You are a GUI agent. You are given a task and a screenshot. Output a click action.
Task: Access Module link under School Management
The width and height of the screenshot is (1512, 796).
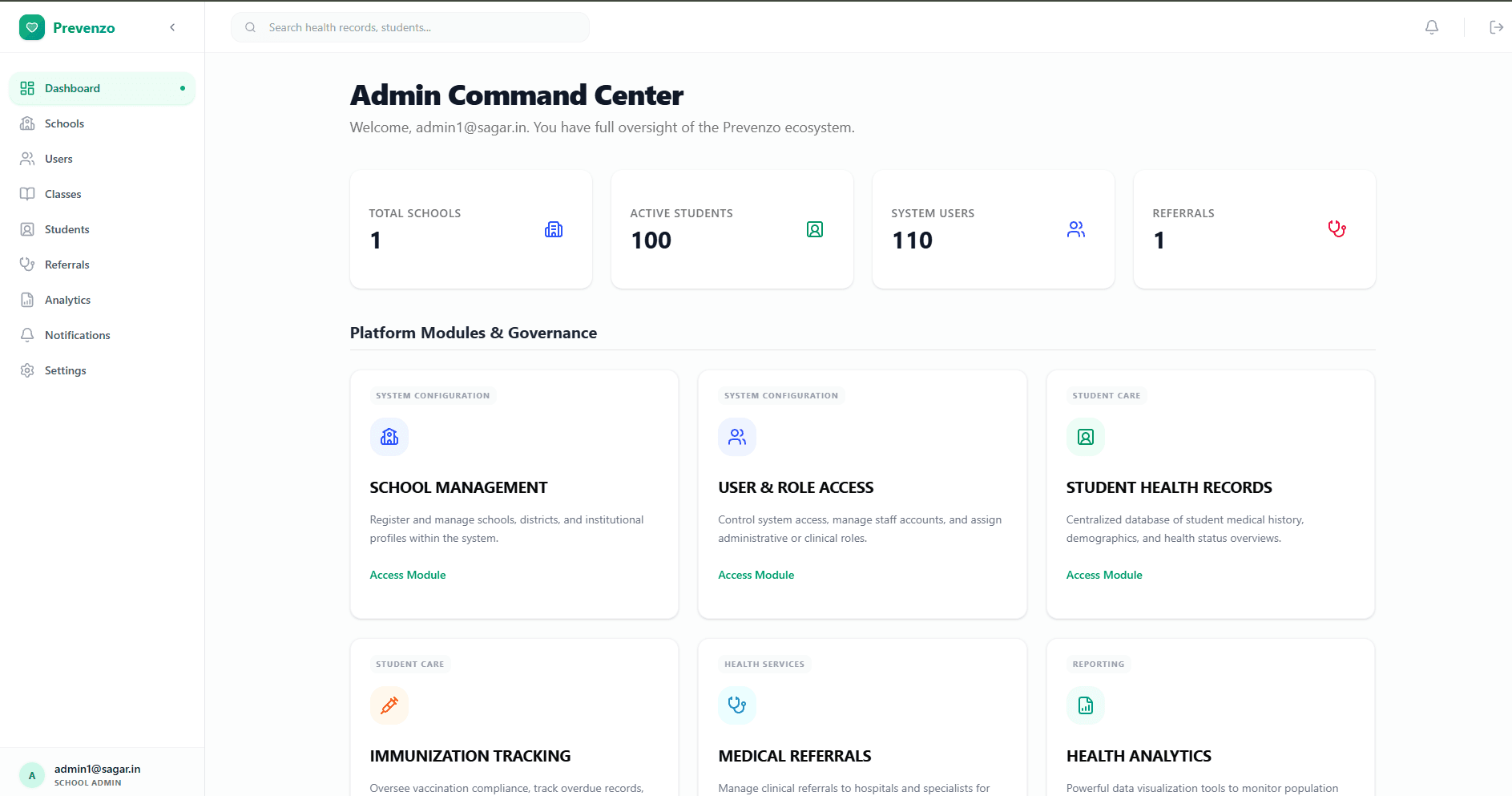[x=408, y=575]
